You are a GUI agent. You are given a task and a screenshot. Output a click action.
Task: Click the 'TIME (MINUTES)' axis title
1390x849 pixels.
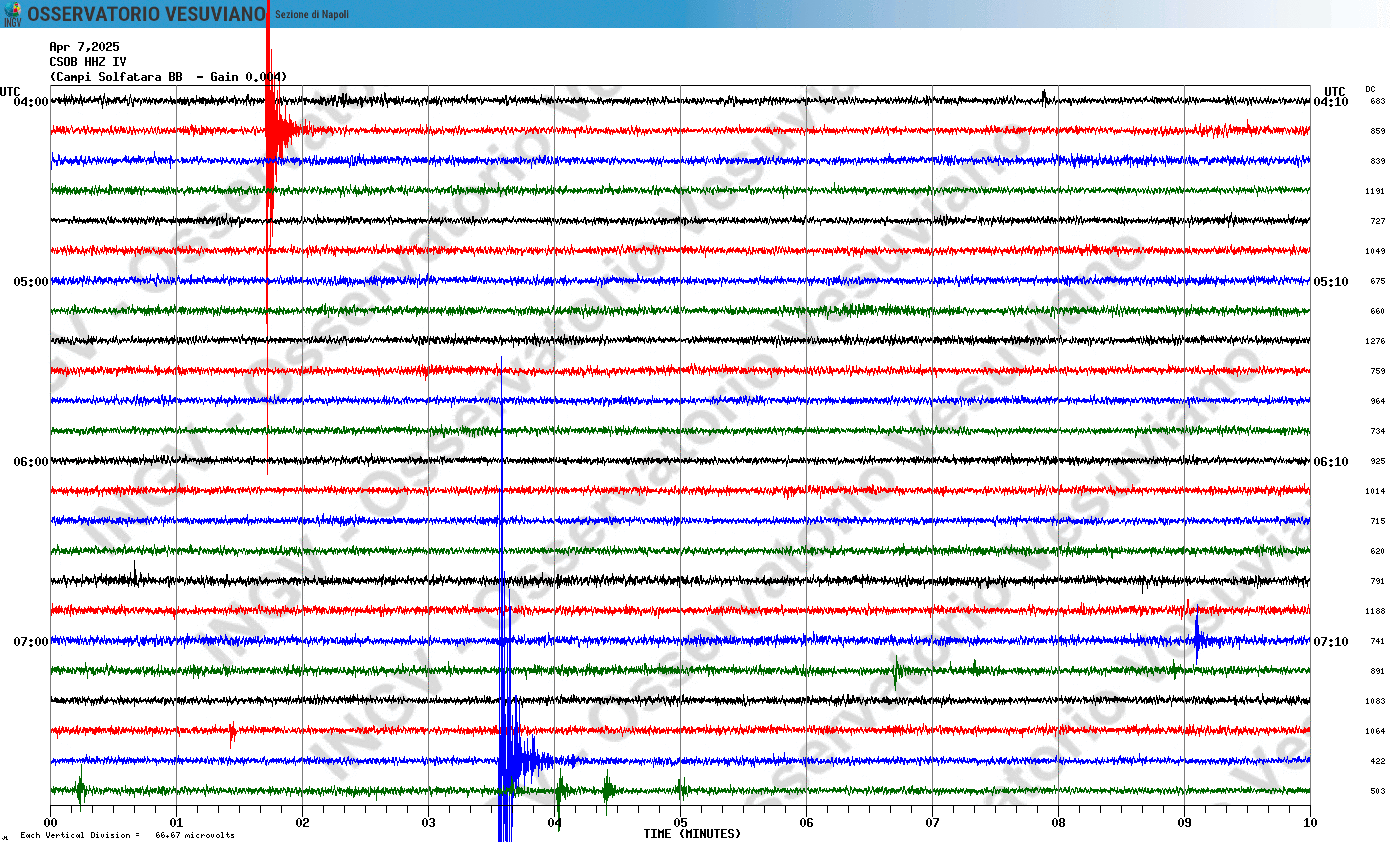pyautogui.click(x=692, y=834)
